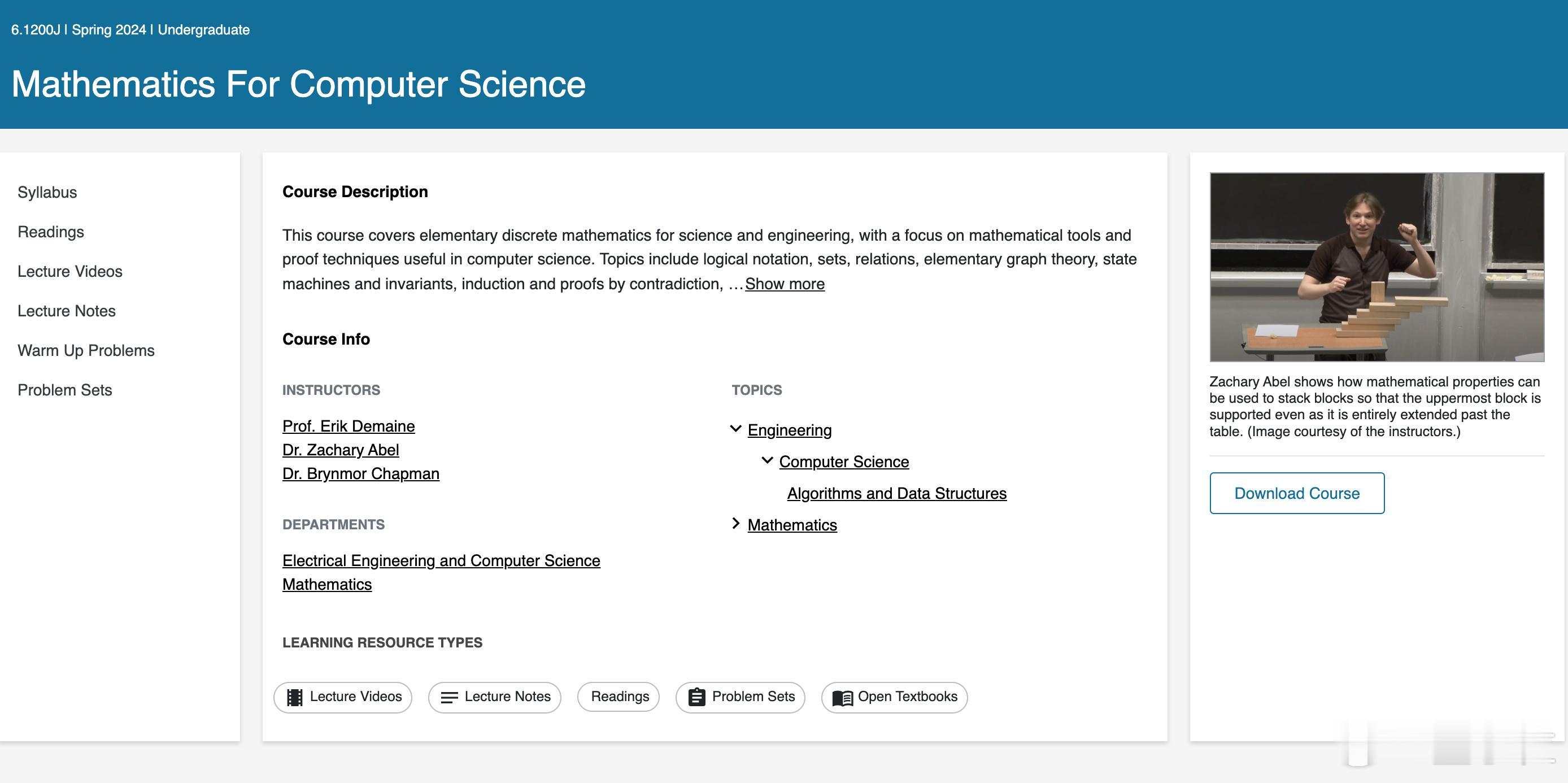Select Problem Sets in left navigation

coord(64,390)
